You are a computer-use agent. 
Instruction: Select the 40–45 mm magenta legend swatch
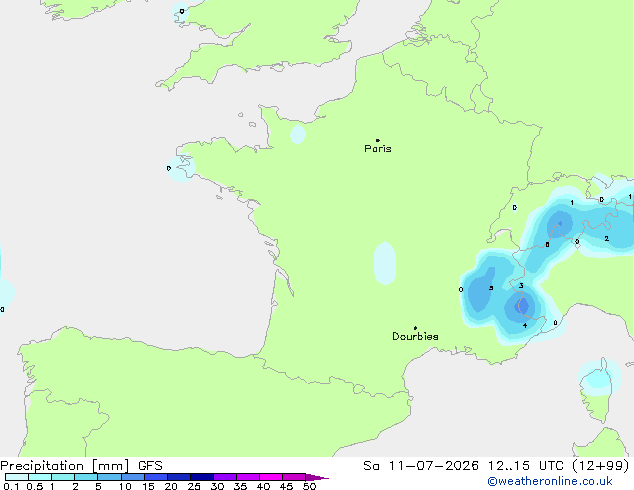pos(271,477)
